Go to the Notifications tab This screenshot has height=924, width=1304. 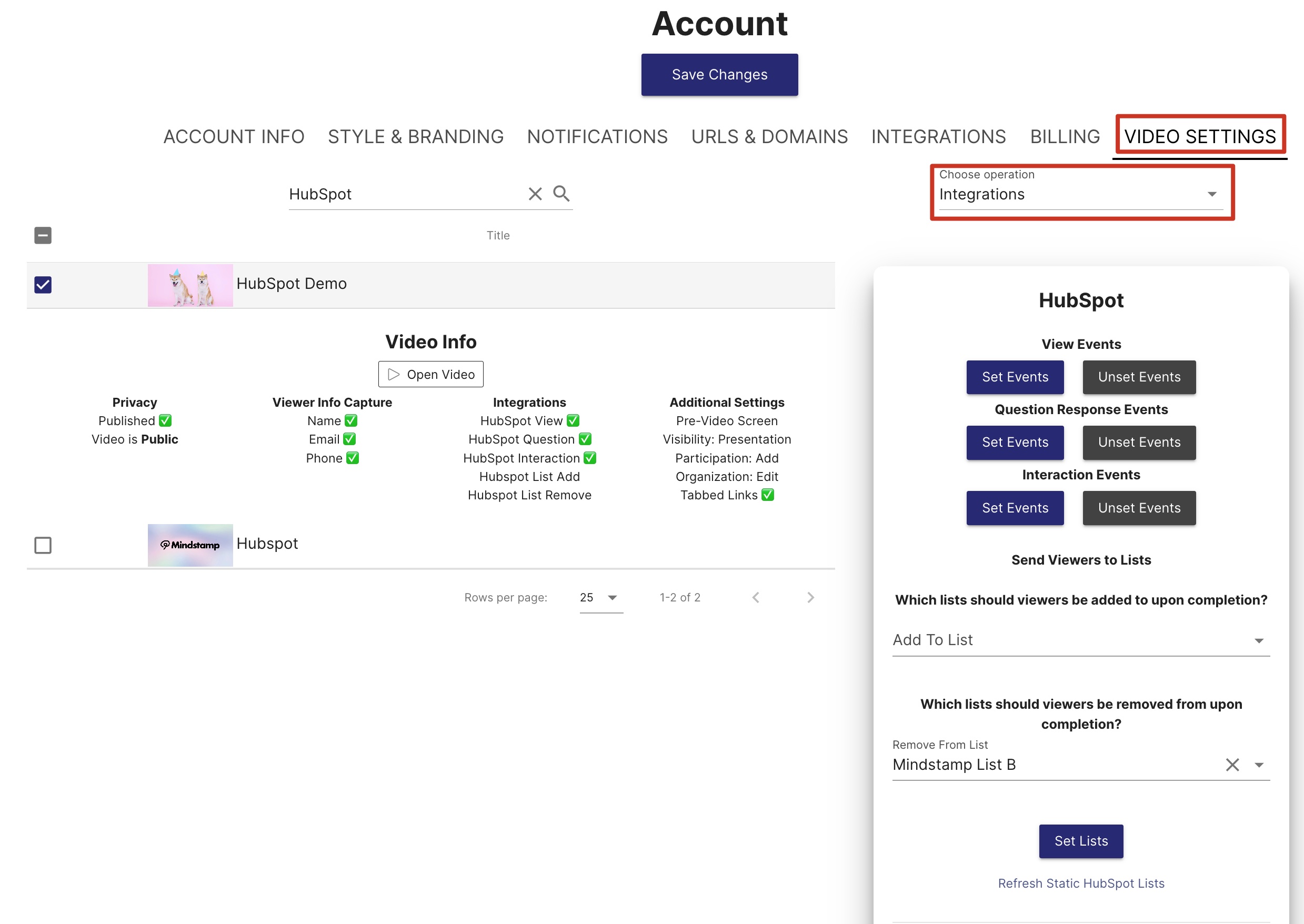tap(597, 137)
